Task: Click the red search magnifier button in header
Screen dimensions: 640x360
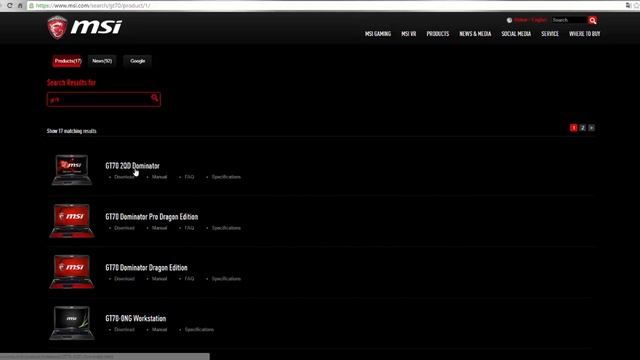Action: [593, 20]
